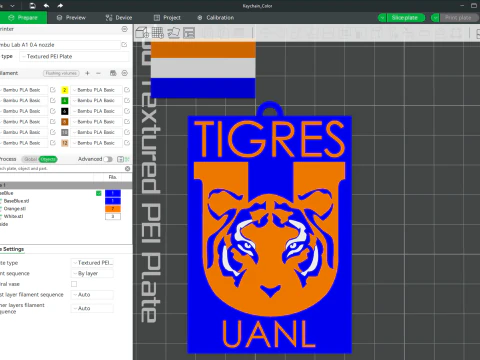Open Bambu Lab A1 0.4 nozzle printer dropdown

pyautogui.click(x=59, y=45)
